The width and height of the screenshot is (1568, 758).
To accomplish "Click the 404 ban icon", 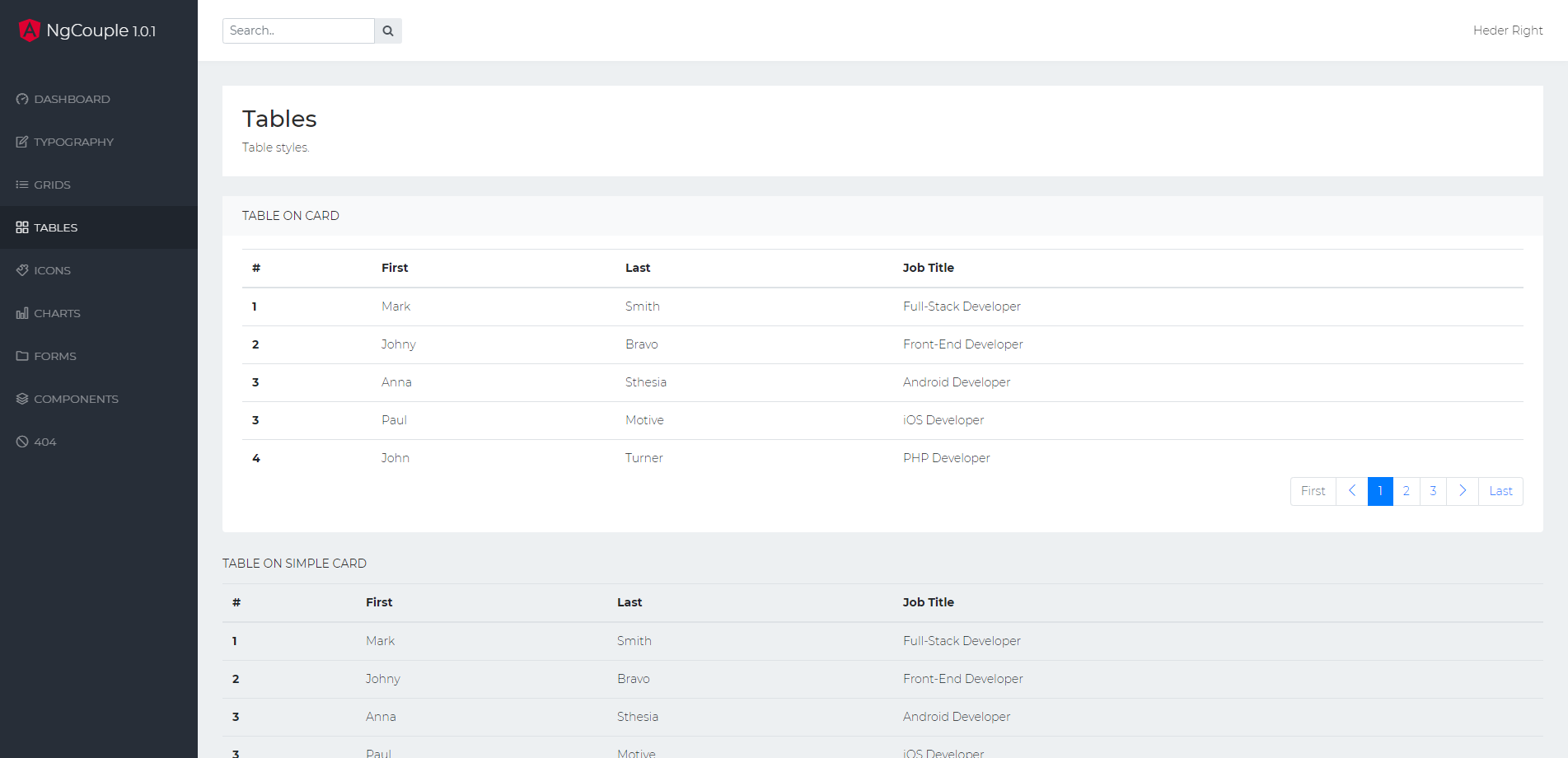I will (x=22, y=442).
